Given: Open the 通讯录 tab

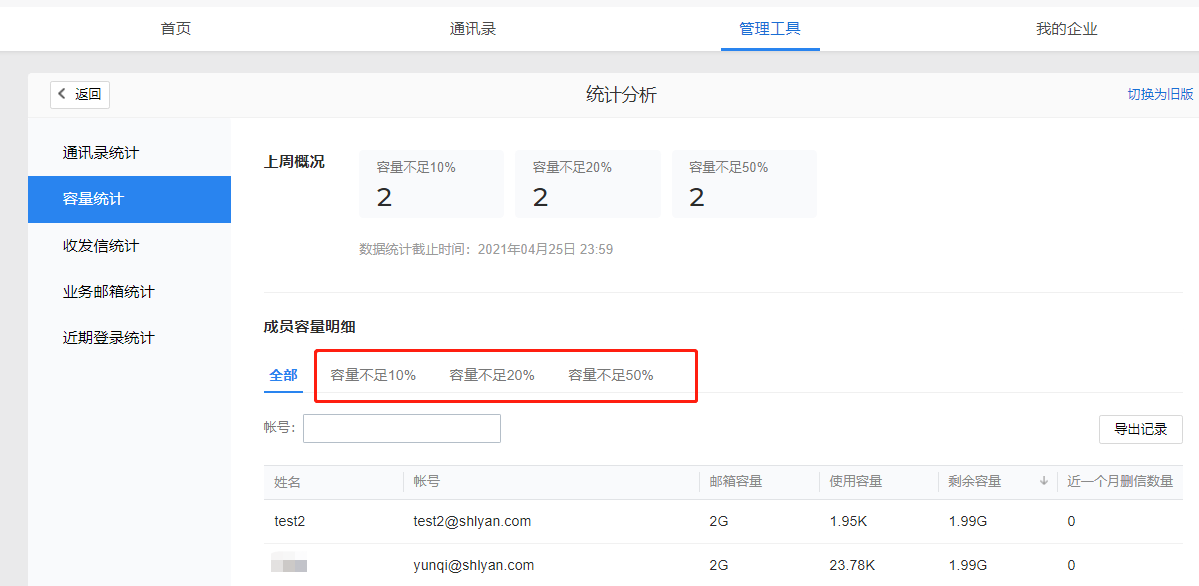Looking at the screenshot, I should (x=472, y=29).
